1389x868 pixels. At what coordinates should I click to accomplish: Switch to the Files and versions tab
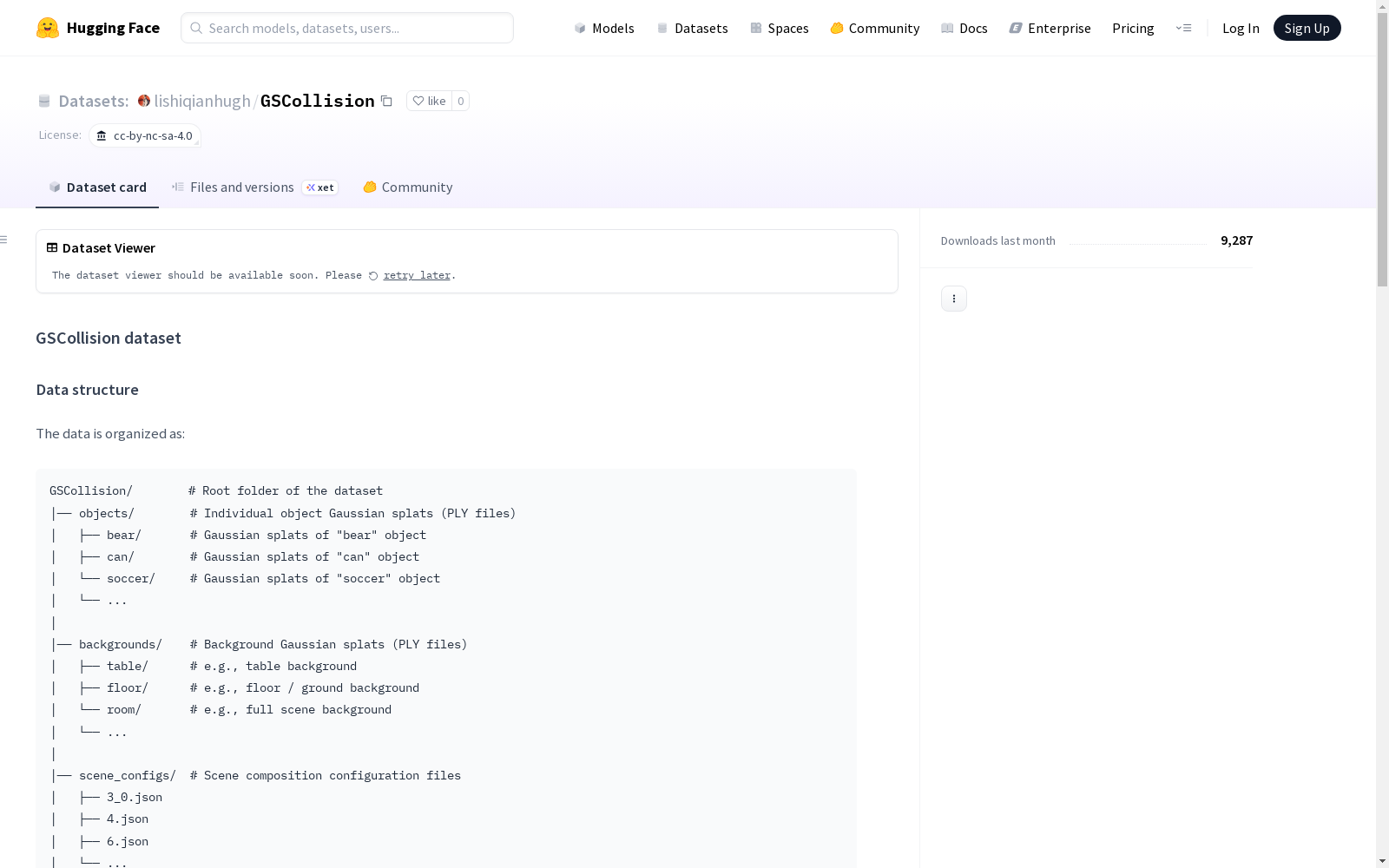pyautogui.click(x=254, y=187)
